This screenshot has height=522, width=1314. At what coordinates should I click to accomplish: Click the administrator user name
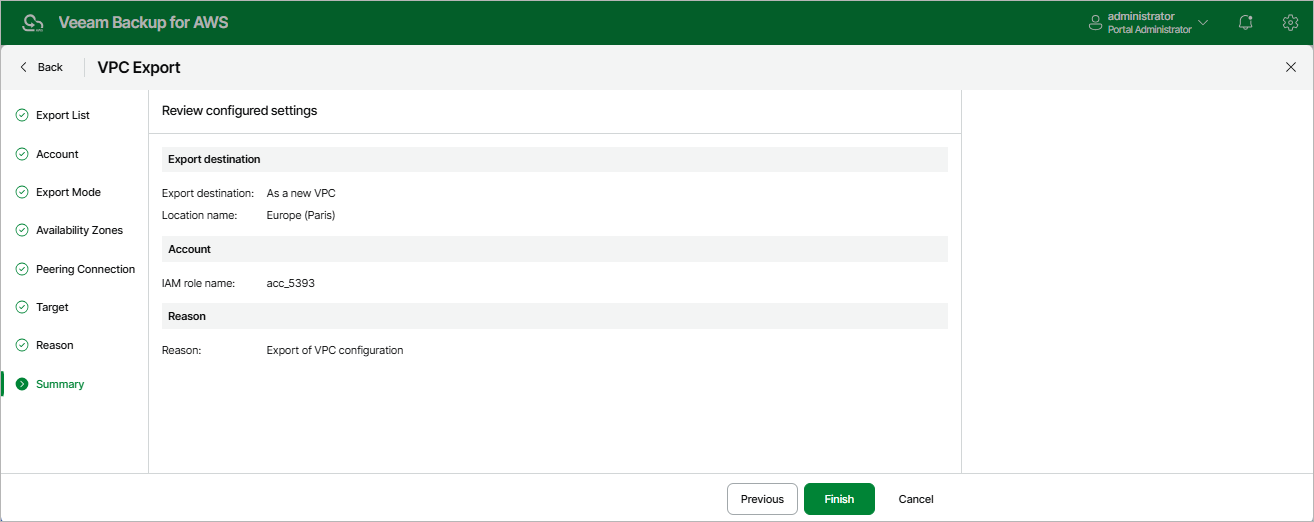1141,16
